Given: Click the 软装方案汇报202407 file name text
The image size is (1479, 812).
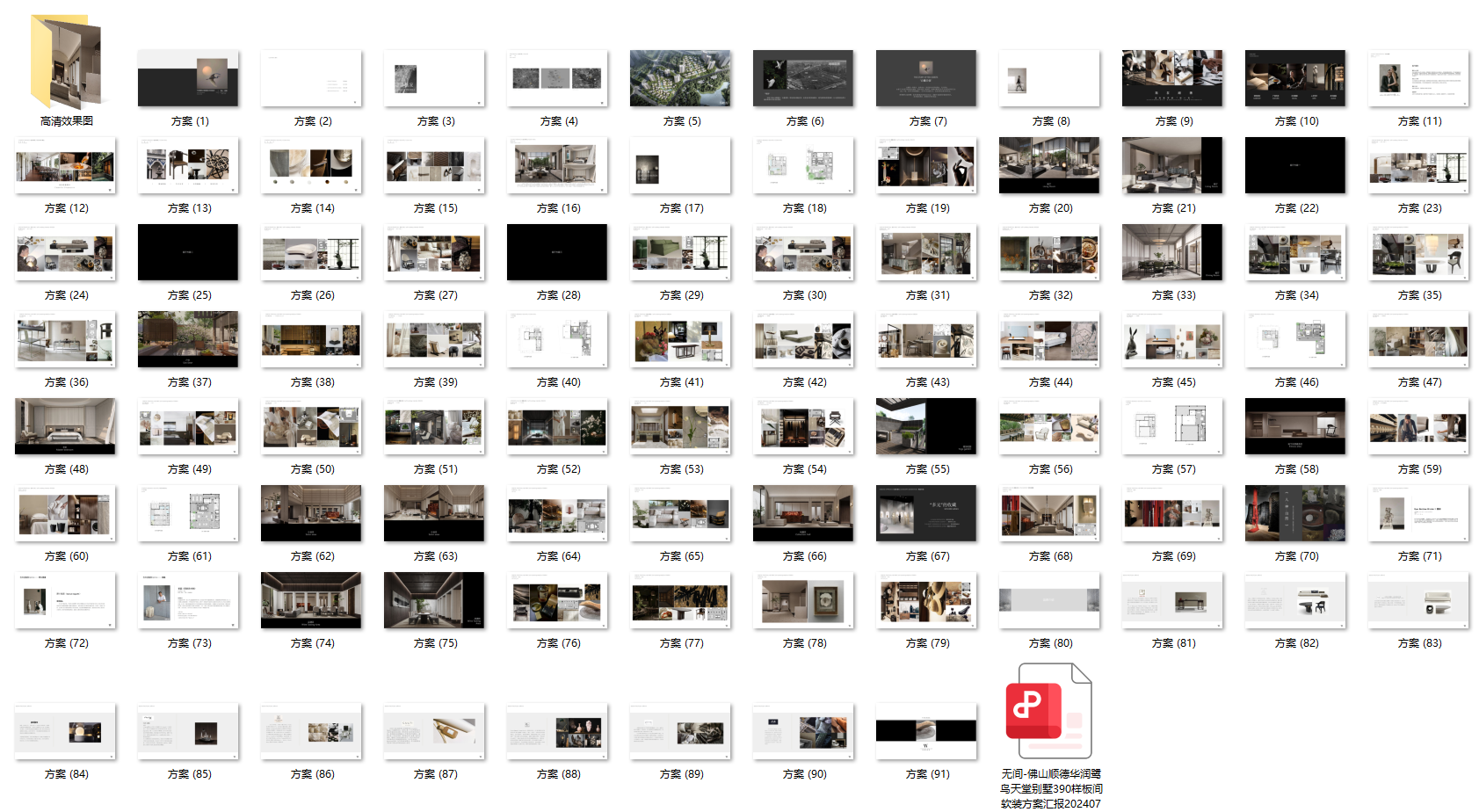Looking at the screenshot, I should coord(1051,803).
